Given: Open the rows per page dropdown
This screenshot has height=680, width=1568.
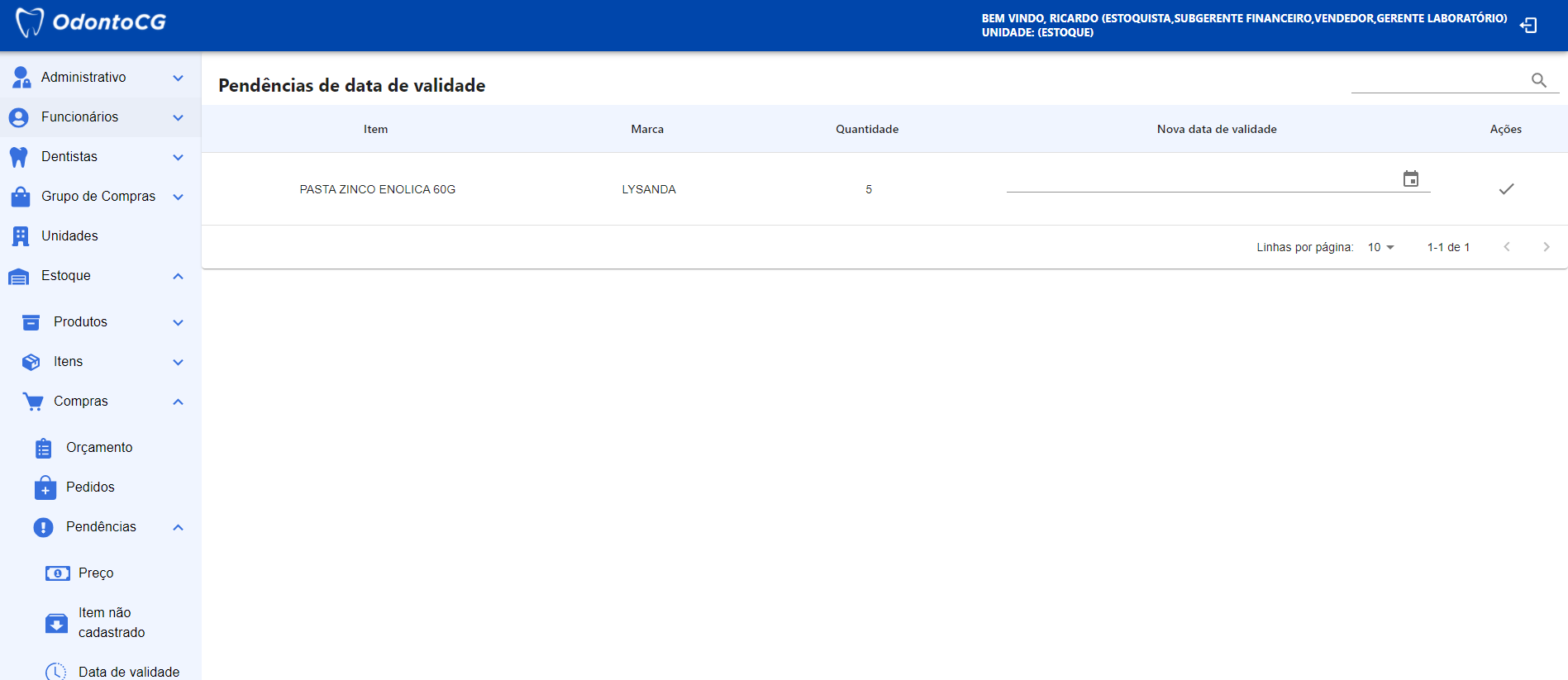Looking at the screenshot, I should click(x=1380, y=247).
